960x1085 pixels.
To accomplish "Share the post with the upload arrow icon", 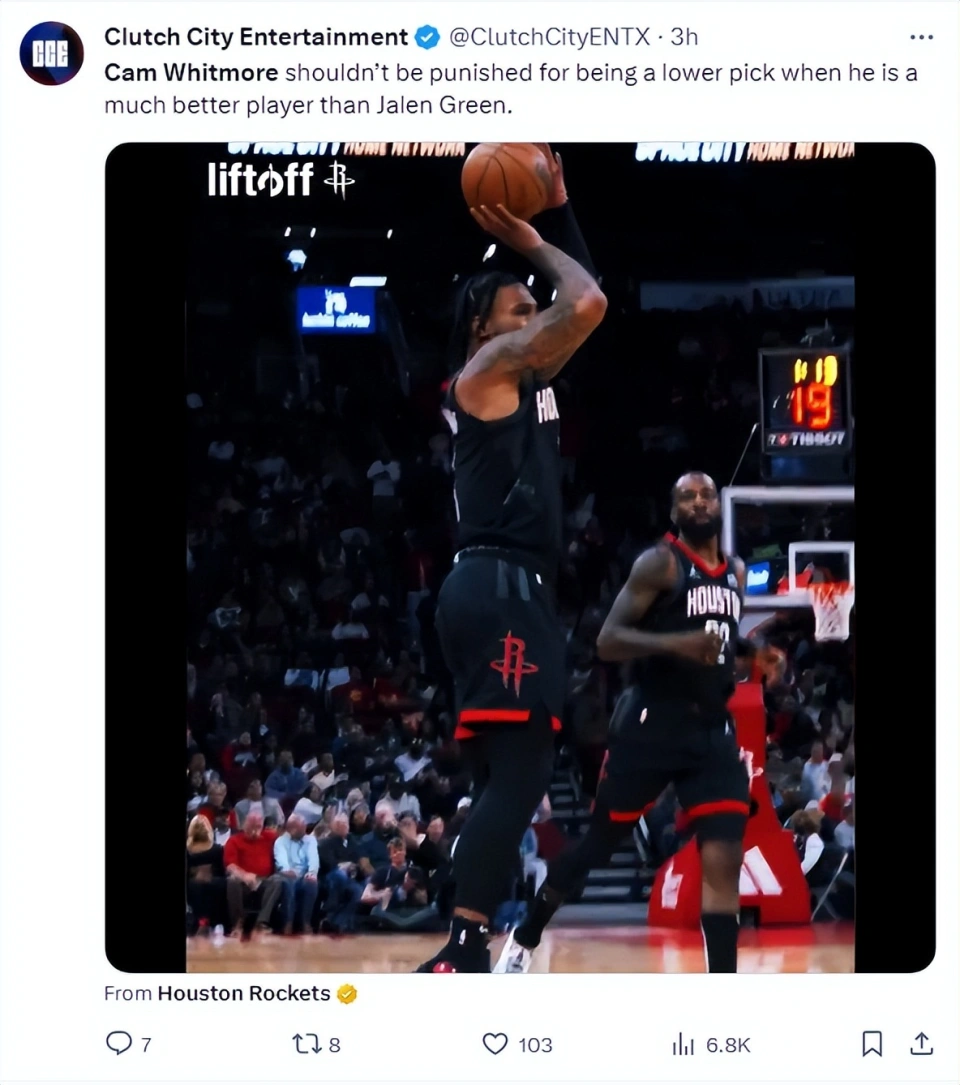I will tap(921, 1043).
